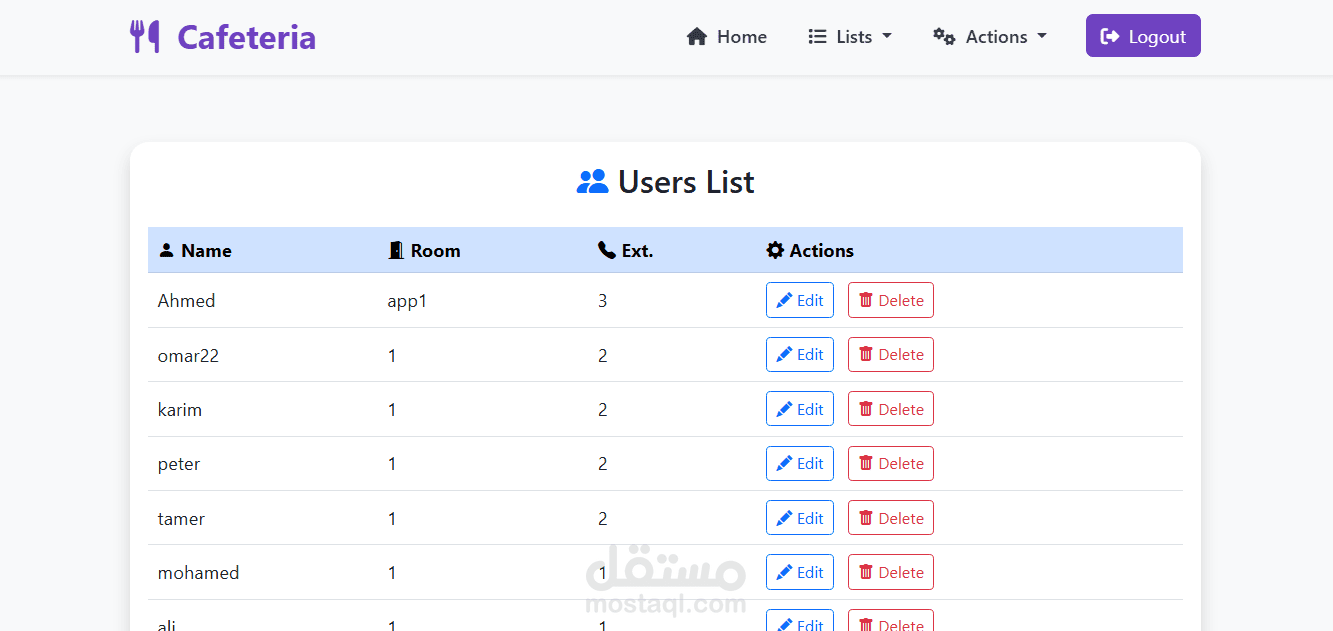Expand the Lists dropdown menu
The height and width of the screenshot is (631, 1333).
[850, 37]
